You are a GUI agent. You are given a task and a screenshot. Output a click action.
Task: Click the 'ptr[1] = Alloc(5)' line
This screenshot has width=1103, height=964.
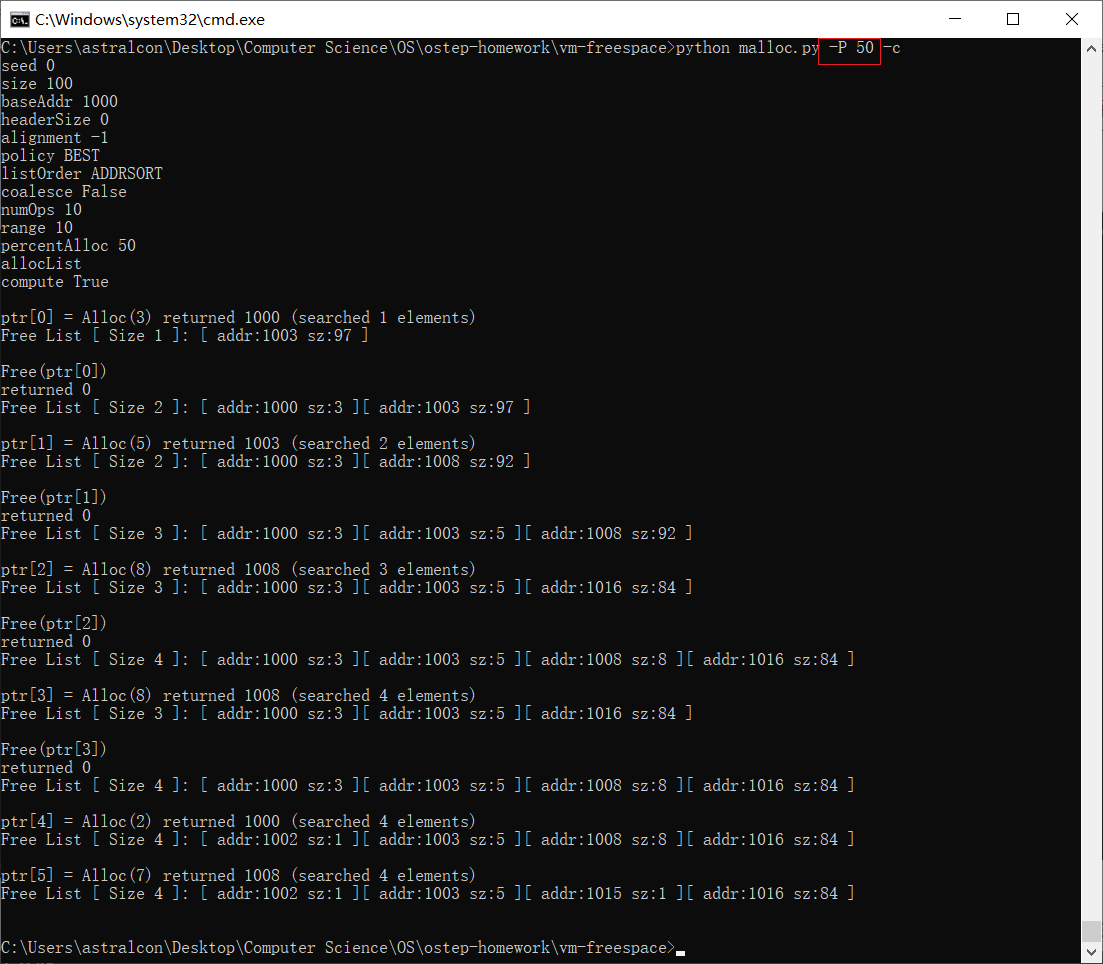[x=238, y=444]
